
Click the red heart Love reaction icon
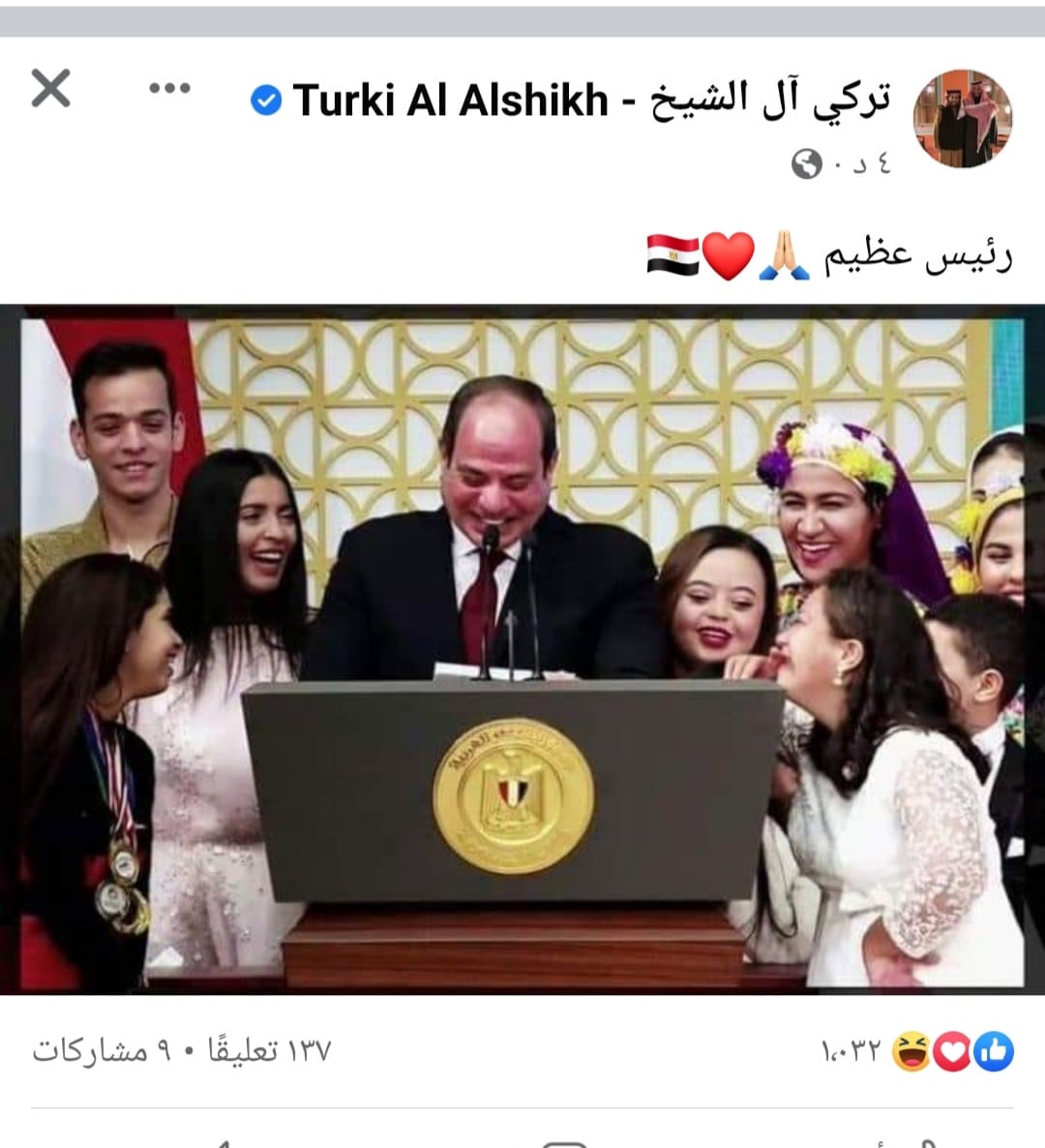click(953, 1051)
